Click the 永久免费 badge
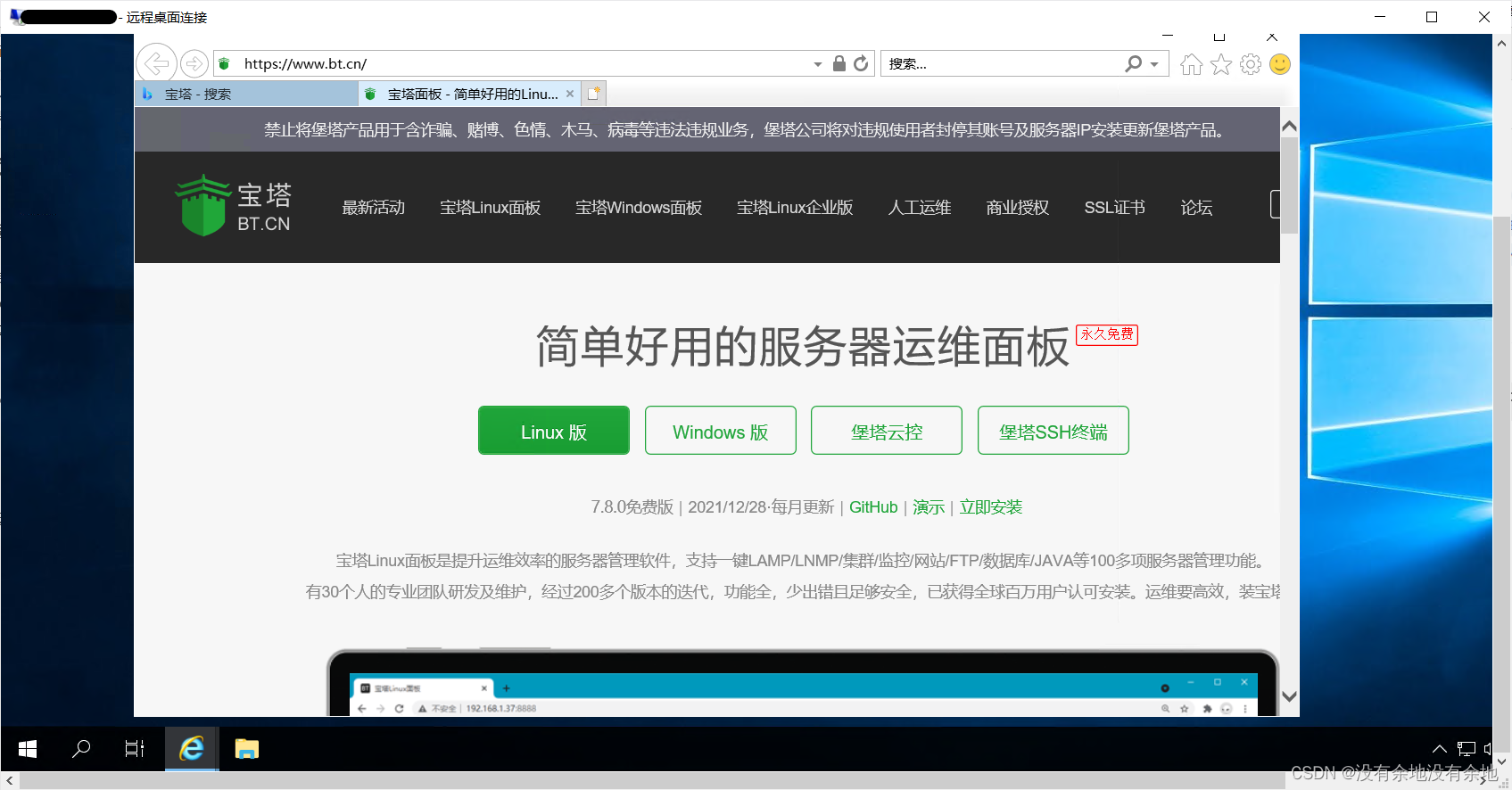 [x=1107, y=334]
